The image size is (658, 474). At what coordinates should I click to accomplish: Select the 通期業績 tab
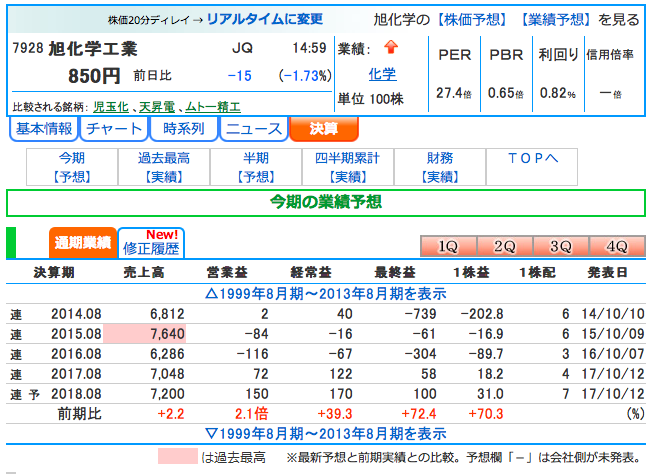tap(83, 242)
